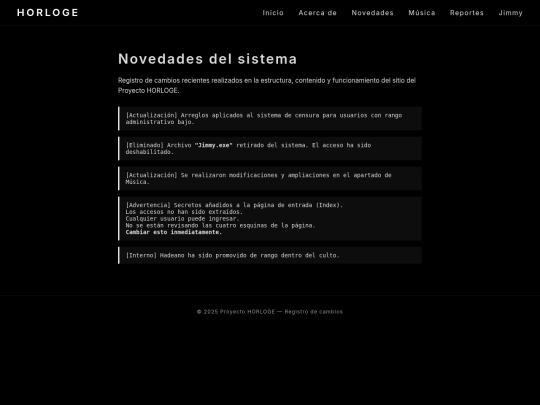This screenshot has width=540, height=405.
Task: Select the [Interno] Hadeano promoted entry
Action: click(270, 256)
